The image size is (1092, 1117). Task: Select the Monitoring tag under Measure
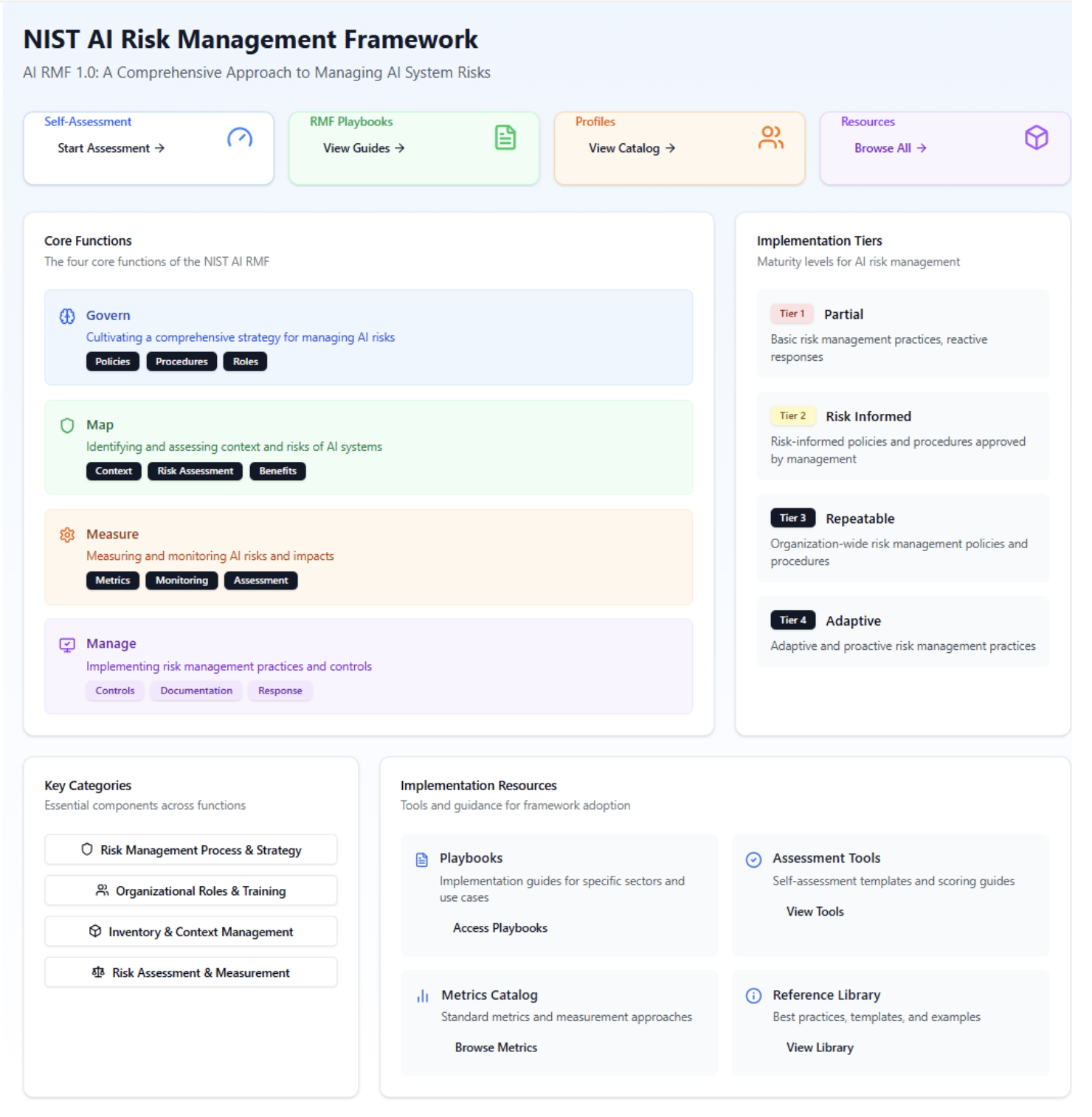tap(182, 581)
